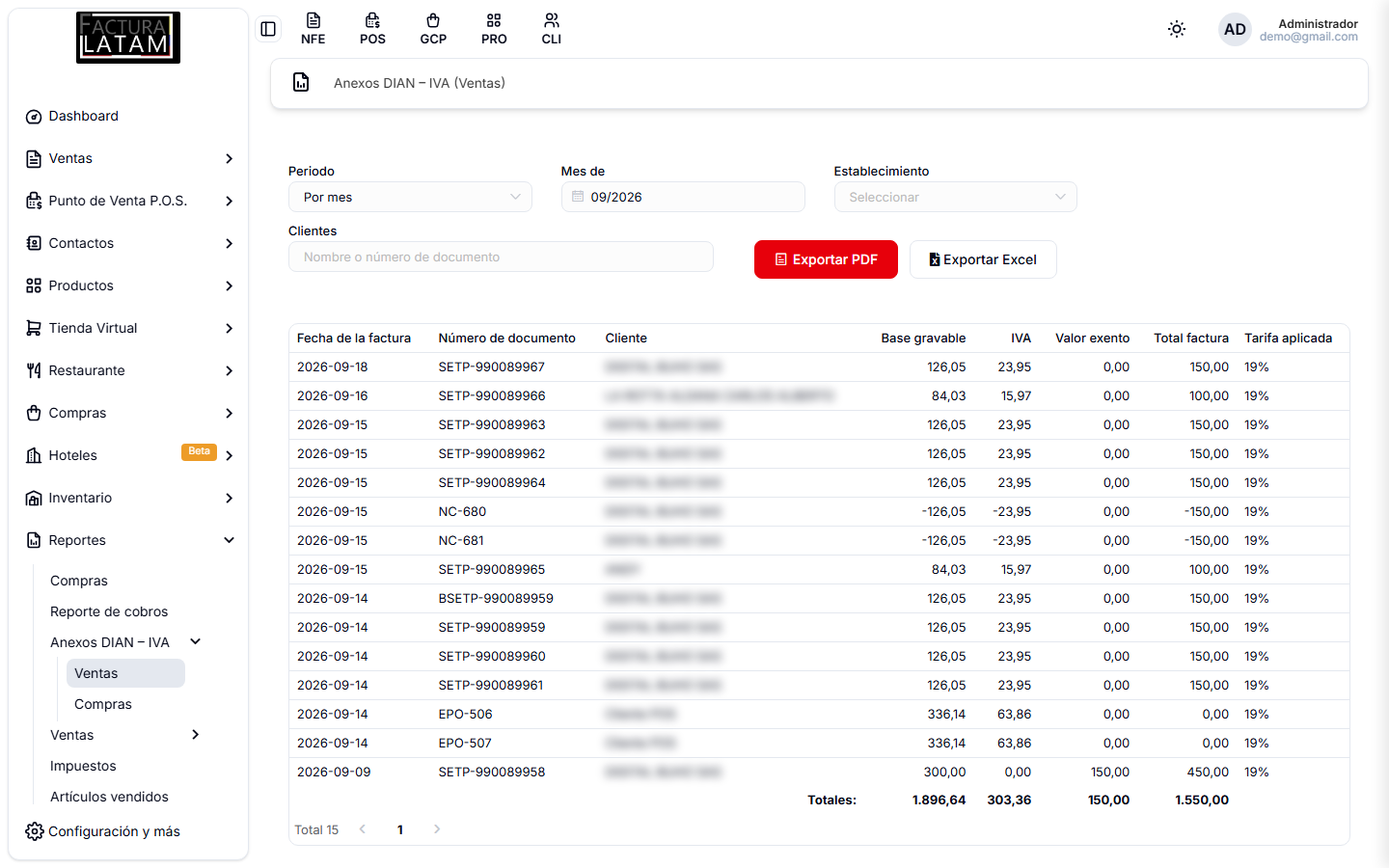
Task: Click the Tienda Virtual cart icon
Action: click(34, 329)
